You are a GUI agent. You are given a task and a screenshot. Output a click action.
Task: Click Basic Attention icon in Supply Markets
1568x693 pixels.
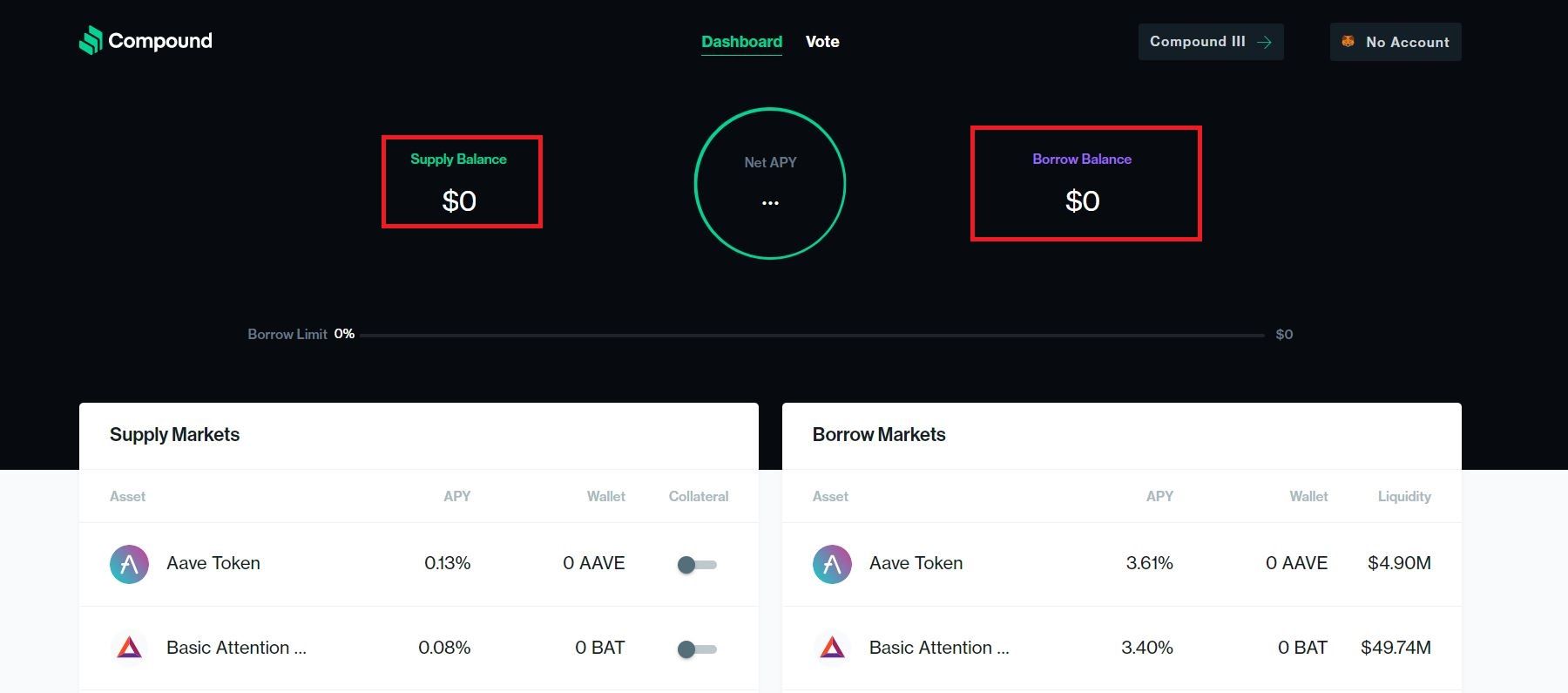(x=129, y=648)
